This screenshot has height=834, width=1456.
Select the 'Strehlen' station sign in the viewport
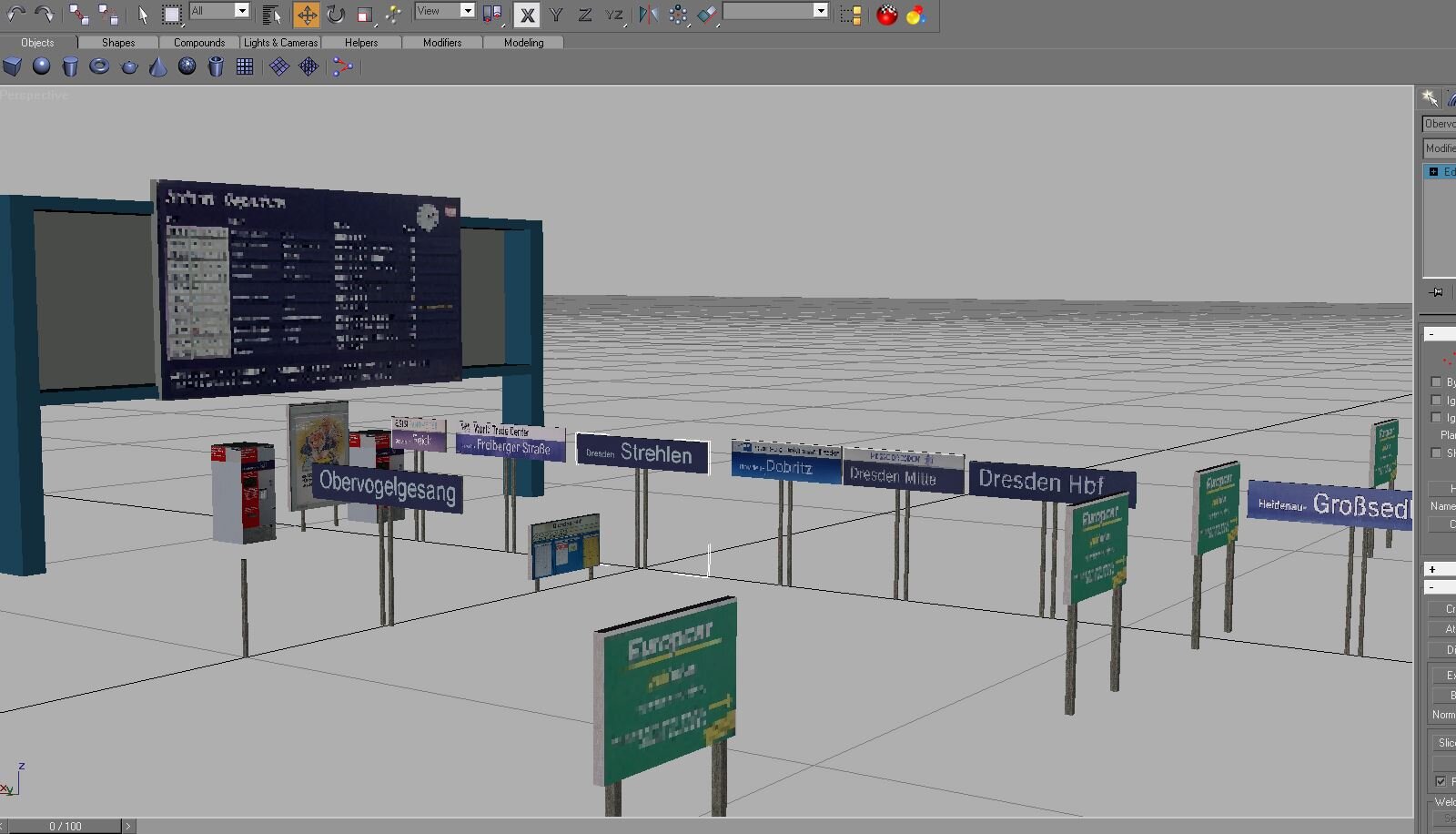point(642,453)
